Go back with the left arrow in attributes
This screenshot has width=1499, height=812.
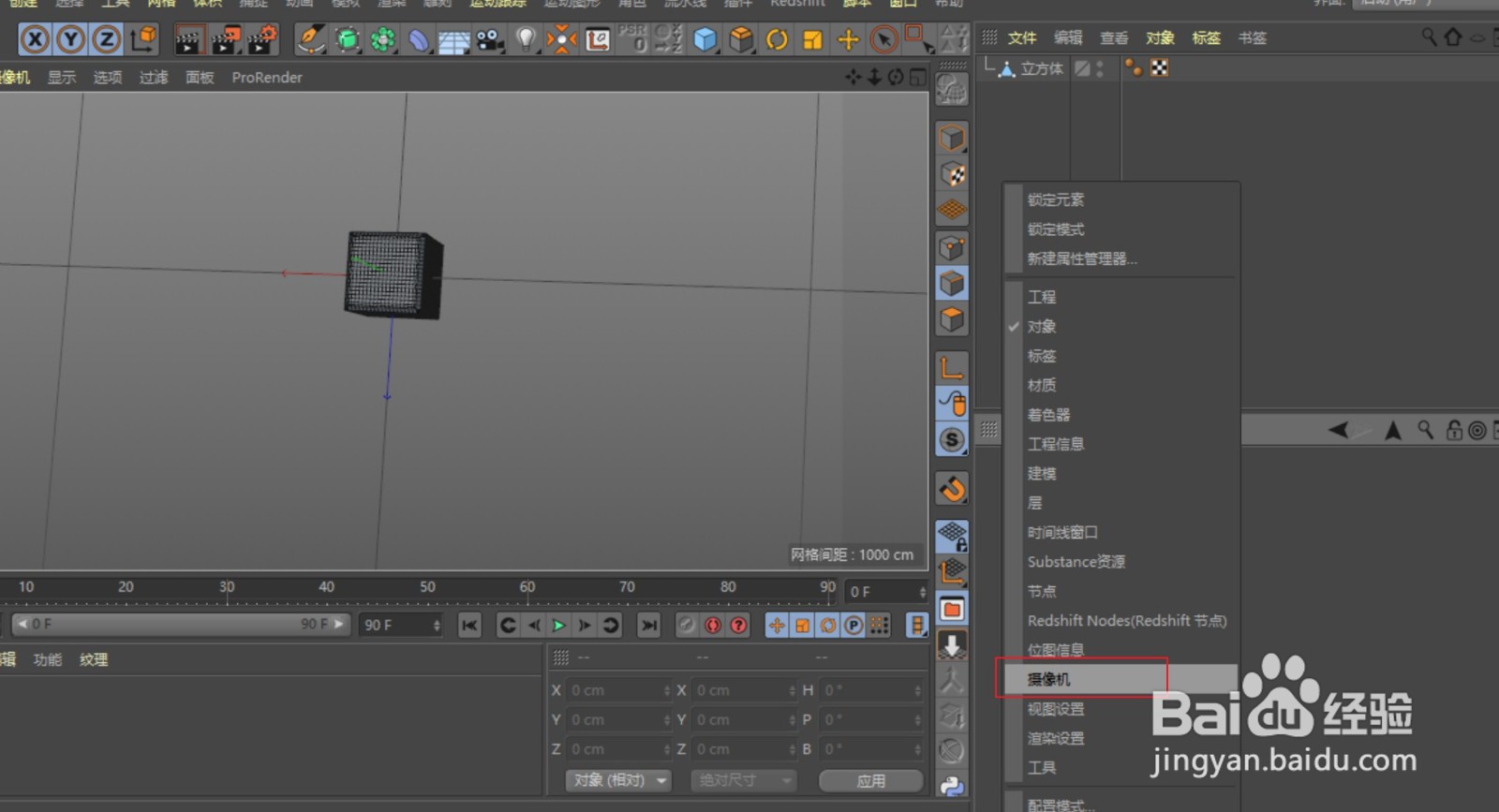1338,430
